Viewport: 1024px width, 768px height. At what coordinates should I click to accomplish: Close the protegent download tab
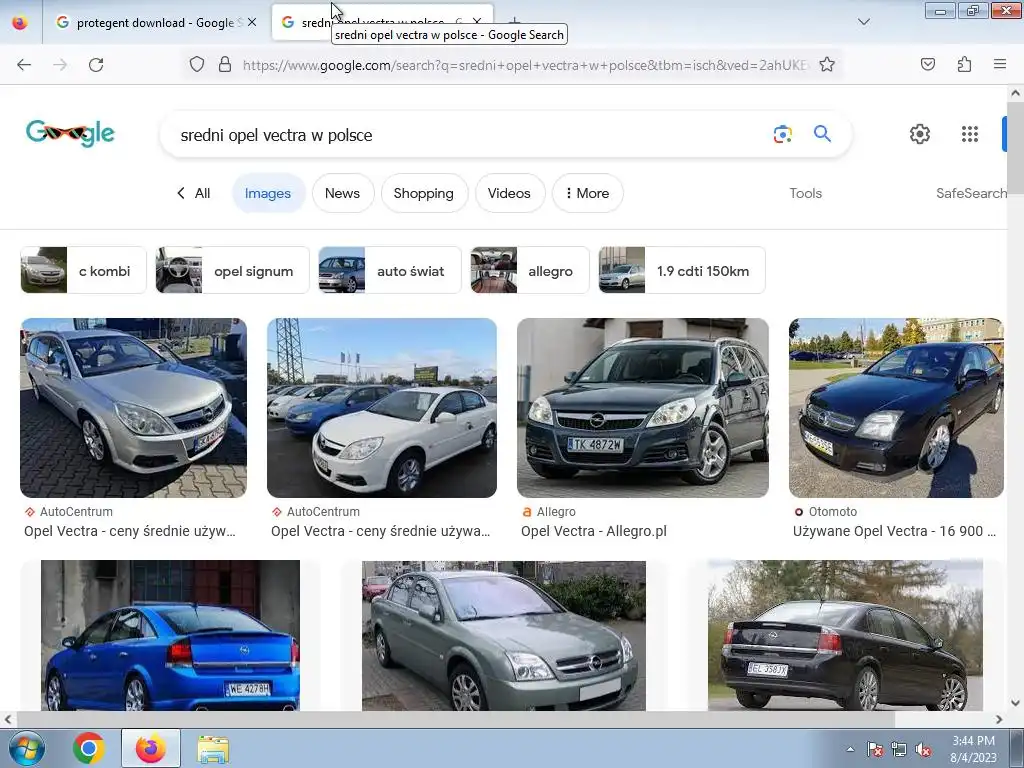coord(252,22)
